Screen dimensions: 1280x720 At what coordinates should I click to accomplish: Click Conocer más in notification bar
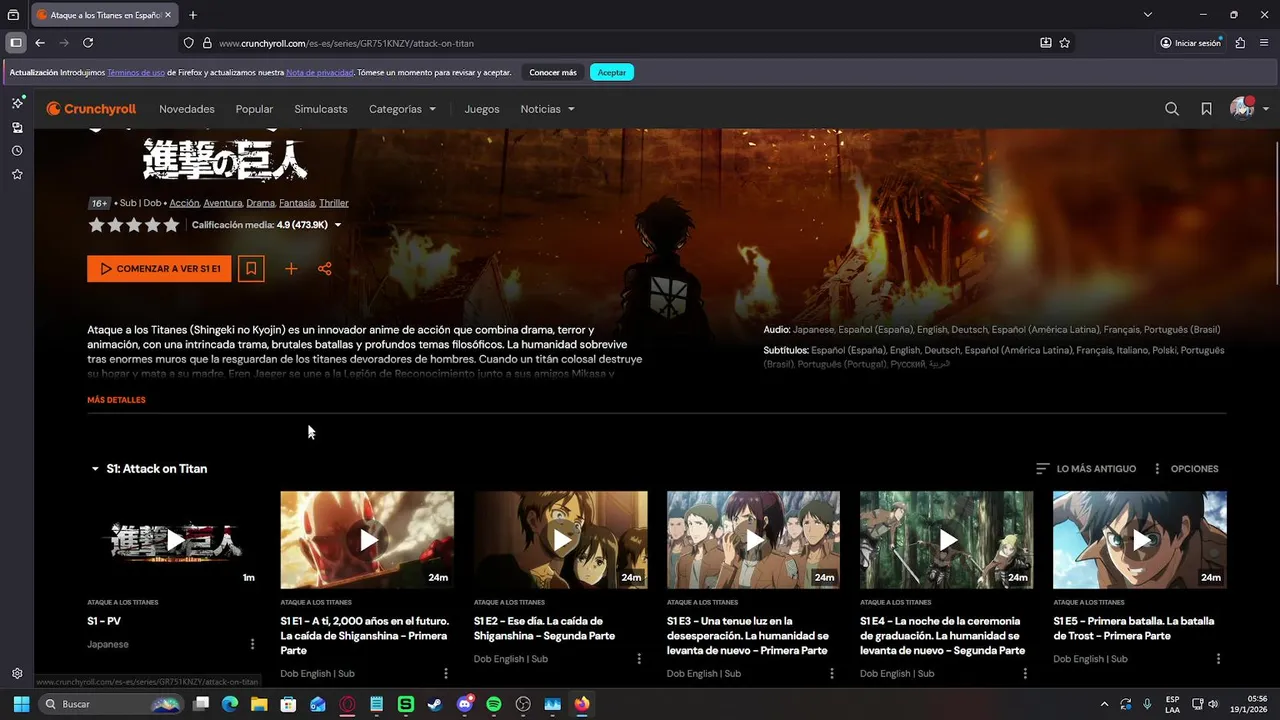[553, 72]
